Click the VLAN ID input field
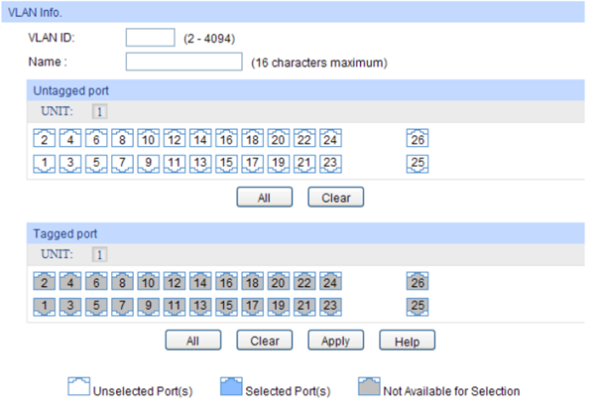The height and width of the screenshot is (420, 600). (150, 38)
